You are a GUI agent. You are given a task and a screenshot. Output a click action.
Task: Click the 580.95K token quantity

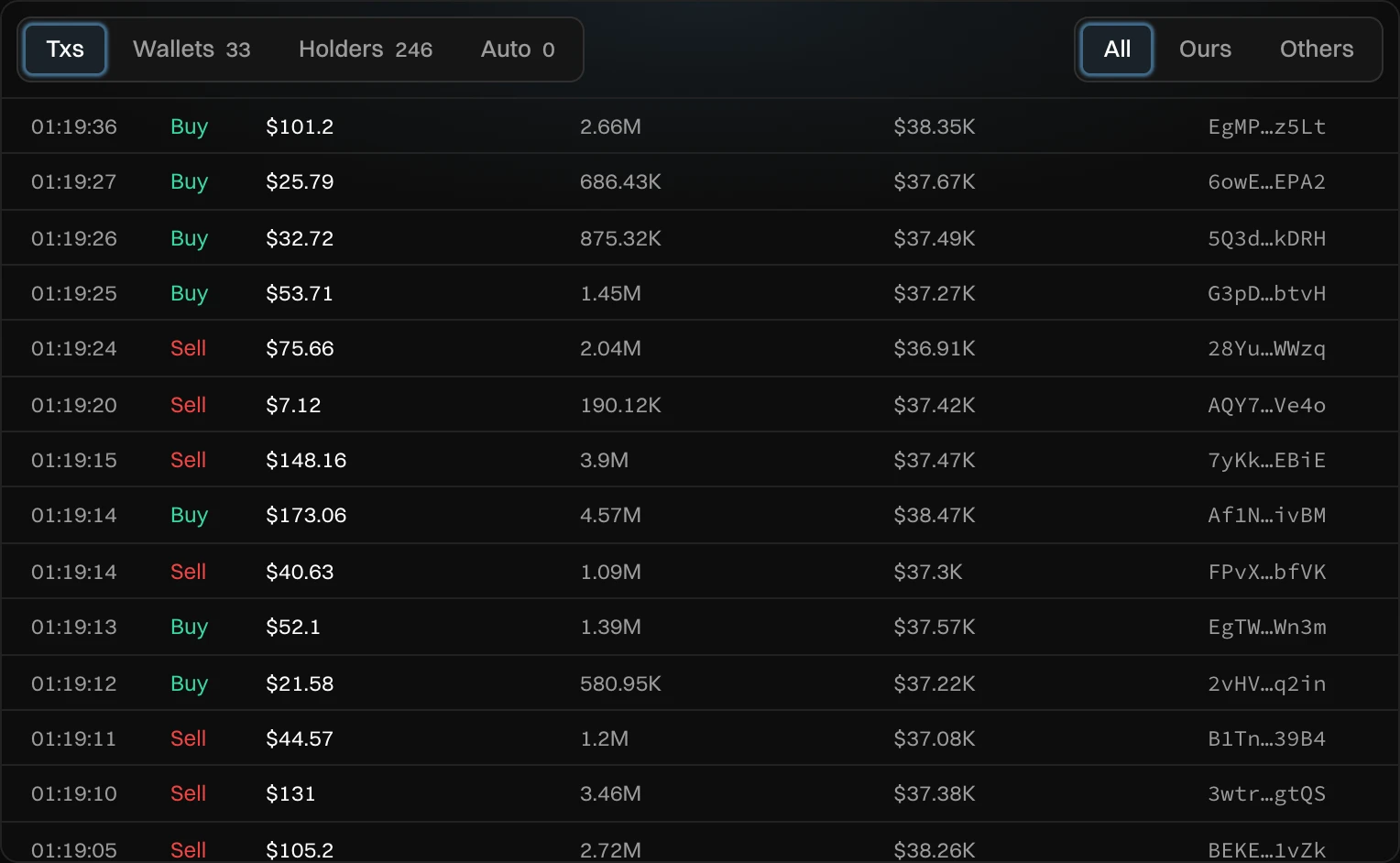(620, 683)
